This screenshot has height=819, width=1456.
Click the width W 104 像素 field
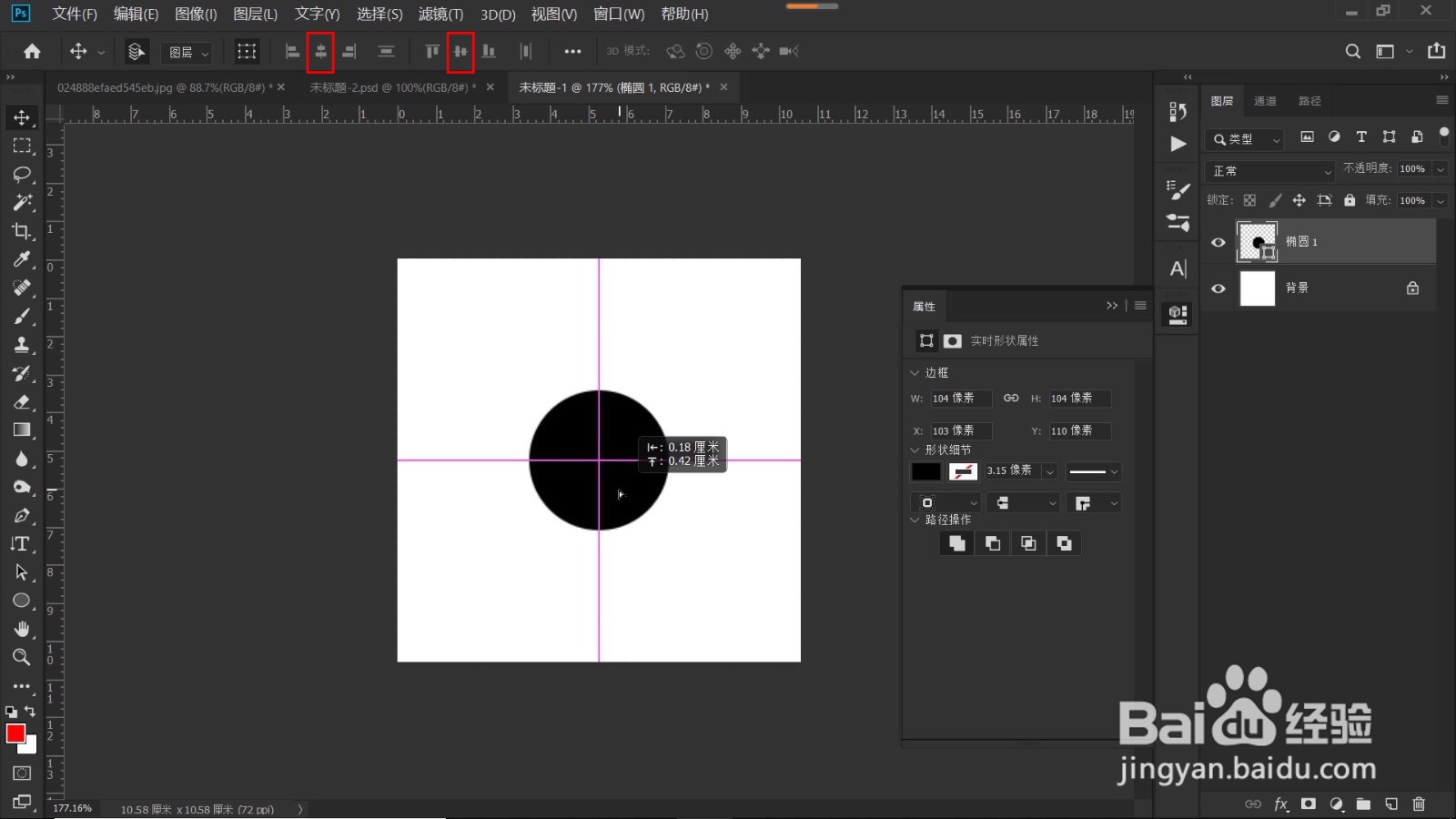pyautogui.click(x=960, y=398)
